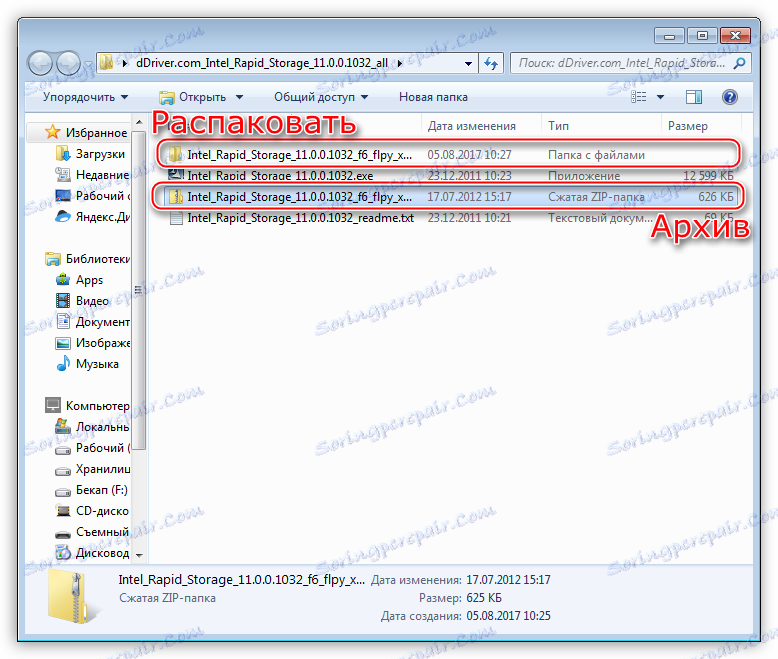The height and width of the screenshot is (659, 778).
Task: Open the Дисковод entry in the sidebar
Action: coord(92,553)
